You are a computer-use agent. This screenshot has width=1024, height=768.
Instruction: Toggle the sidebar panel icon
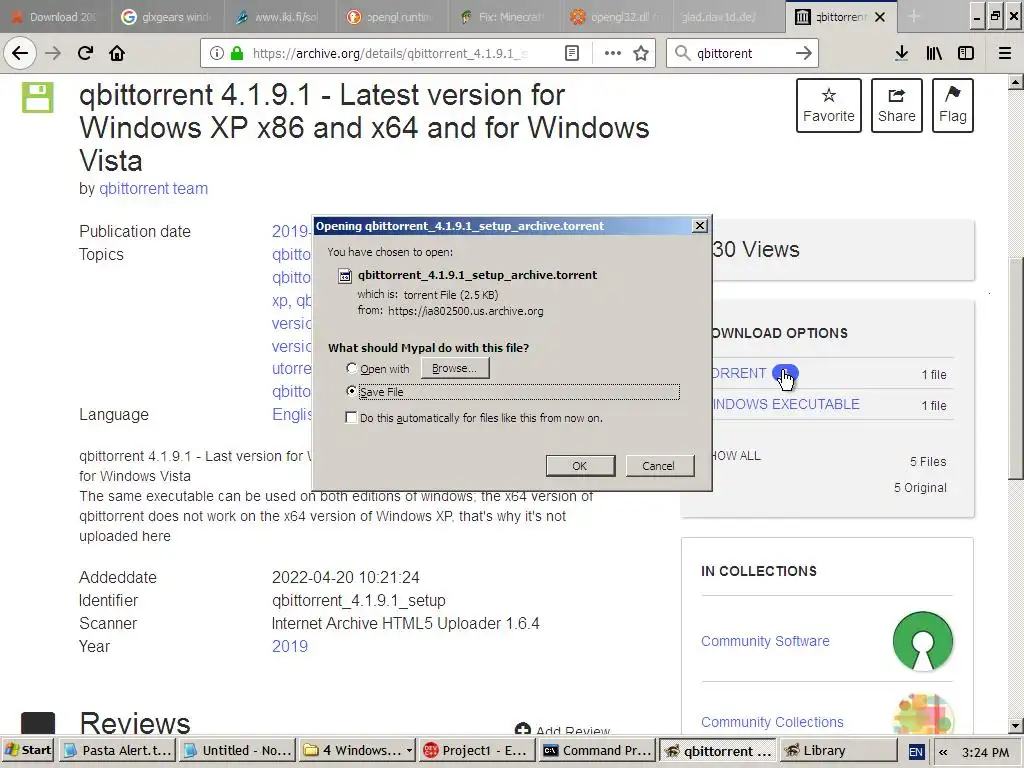[x=966, y=53]
